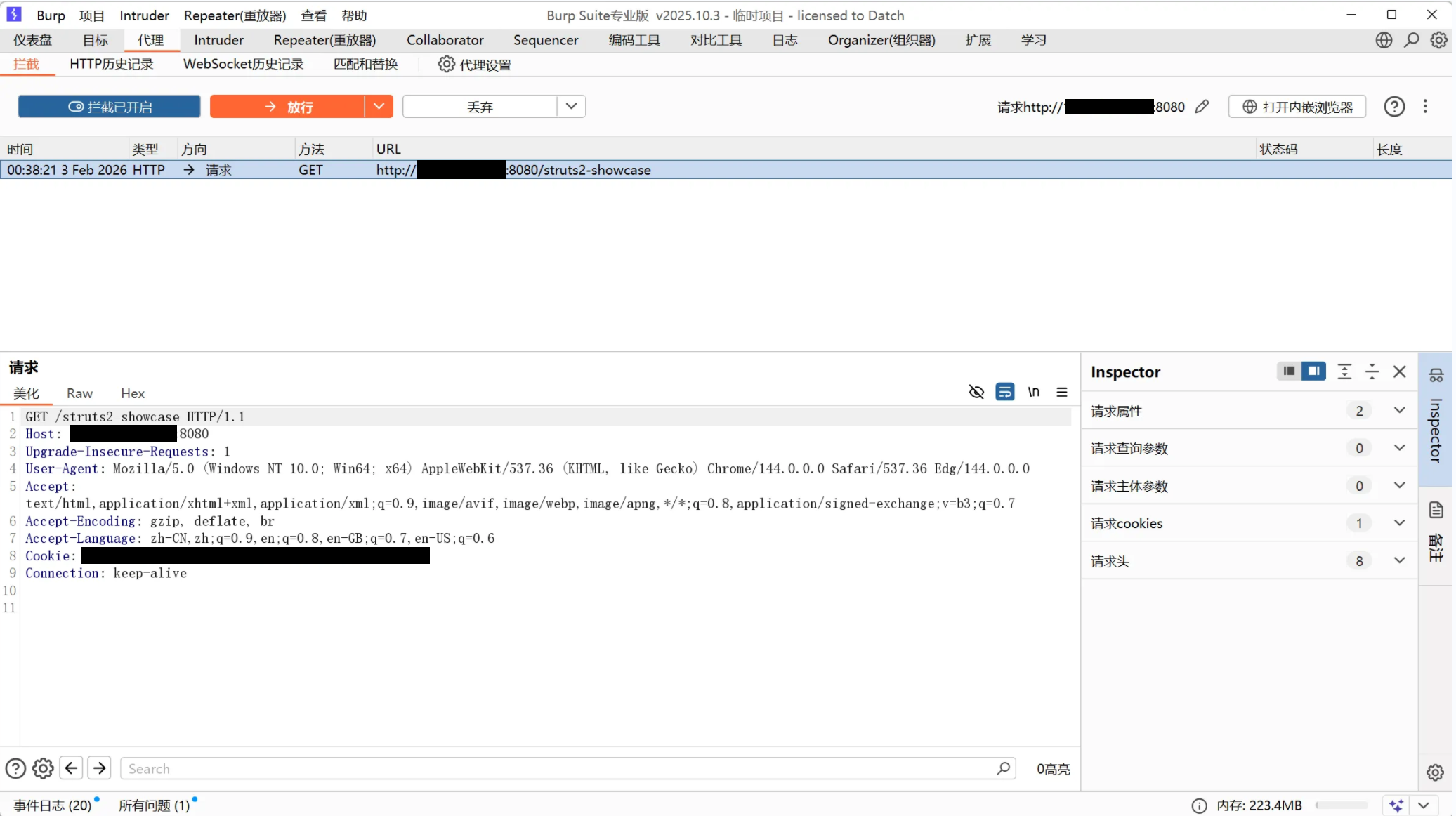Click the Burp AI sparkle icon
The height and width of the screenshot is (816, 1456).
click(x=1396, y=805)
